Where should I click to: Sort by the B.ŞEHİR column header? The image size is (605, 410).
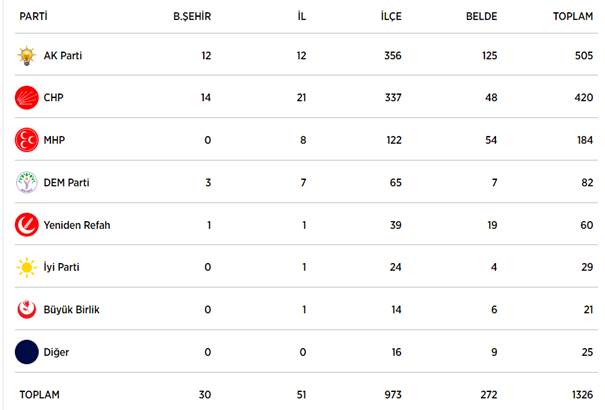point(192,17)
